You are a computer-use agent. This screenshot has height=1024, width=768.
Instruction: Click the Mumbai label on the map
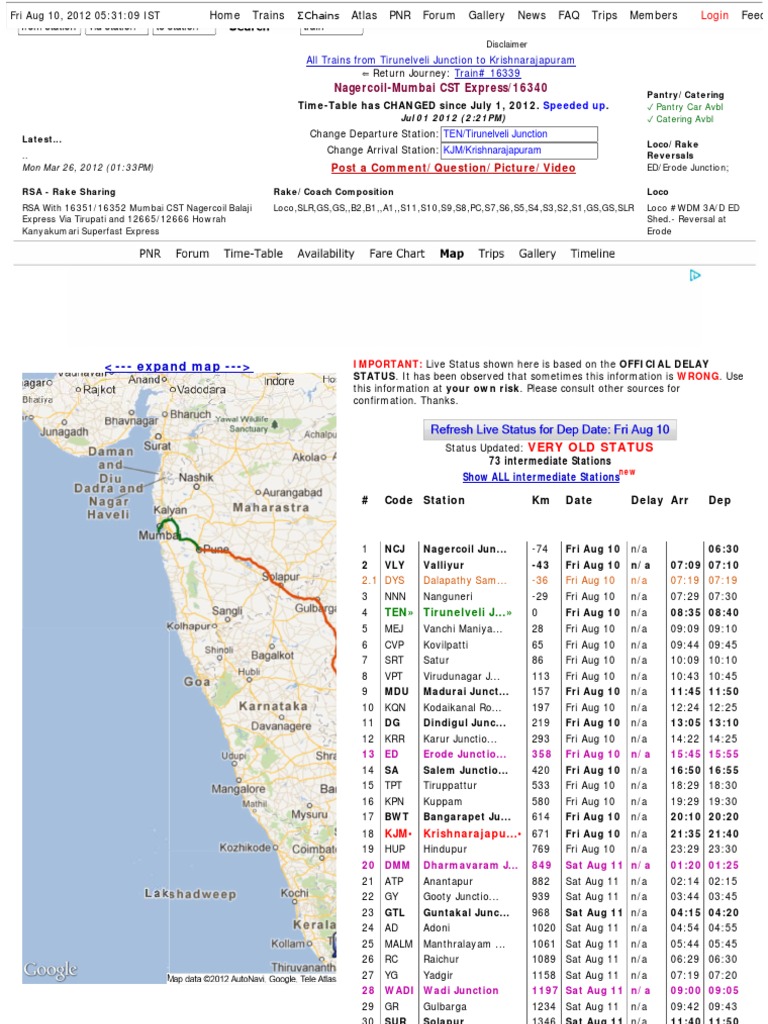click(x=157, y=536)
